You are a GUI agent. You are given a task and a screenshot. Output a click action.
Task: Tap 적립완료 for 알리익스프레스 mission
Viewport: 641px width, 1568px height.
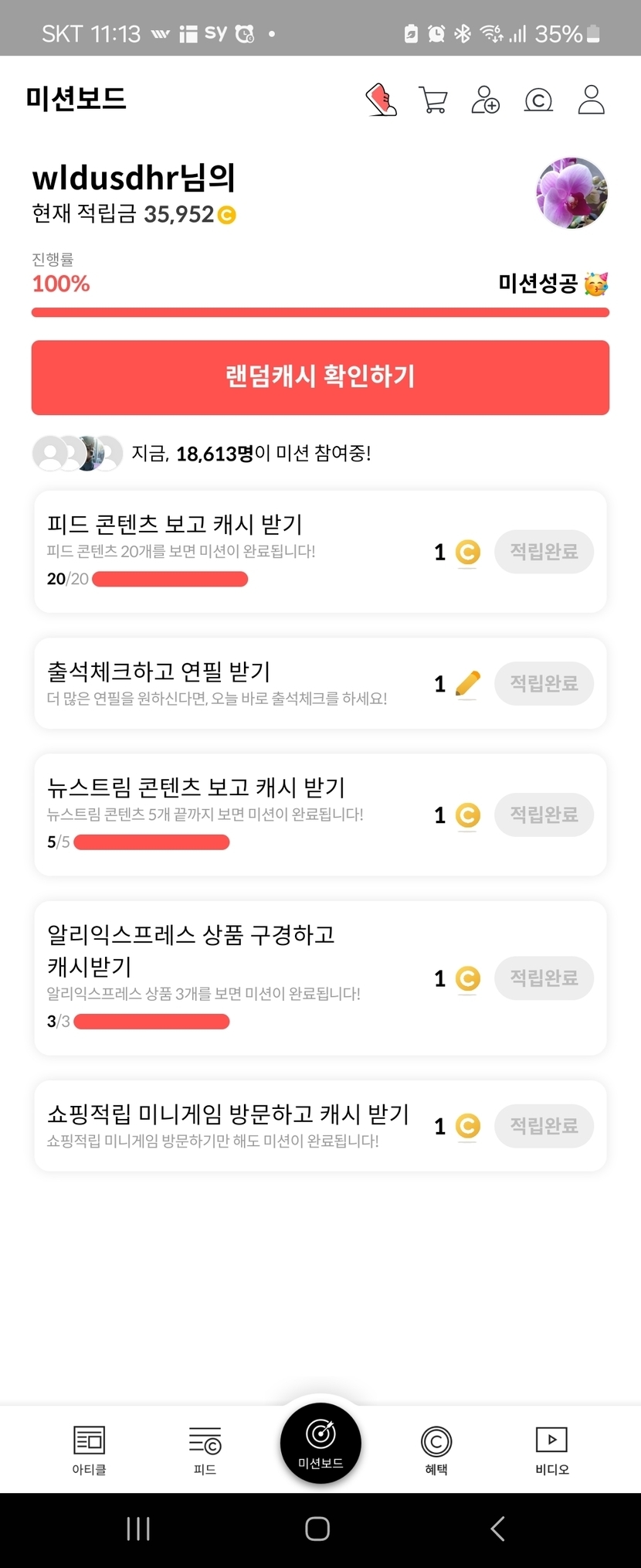(x=544, y=978)
